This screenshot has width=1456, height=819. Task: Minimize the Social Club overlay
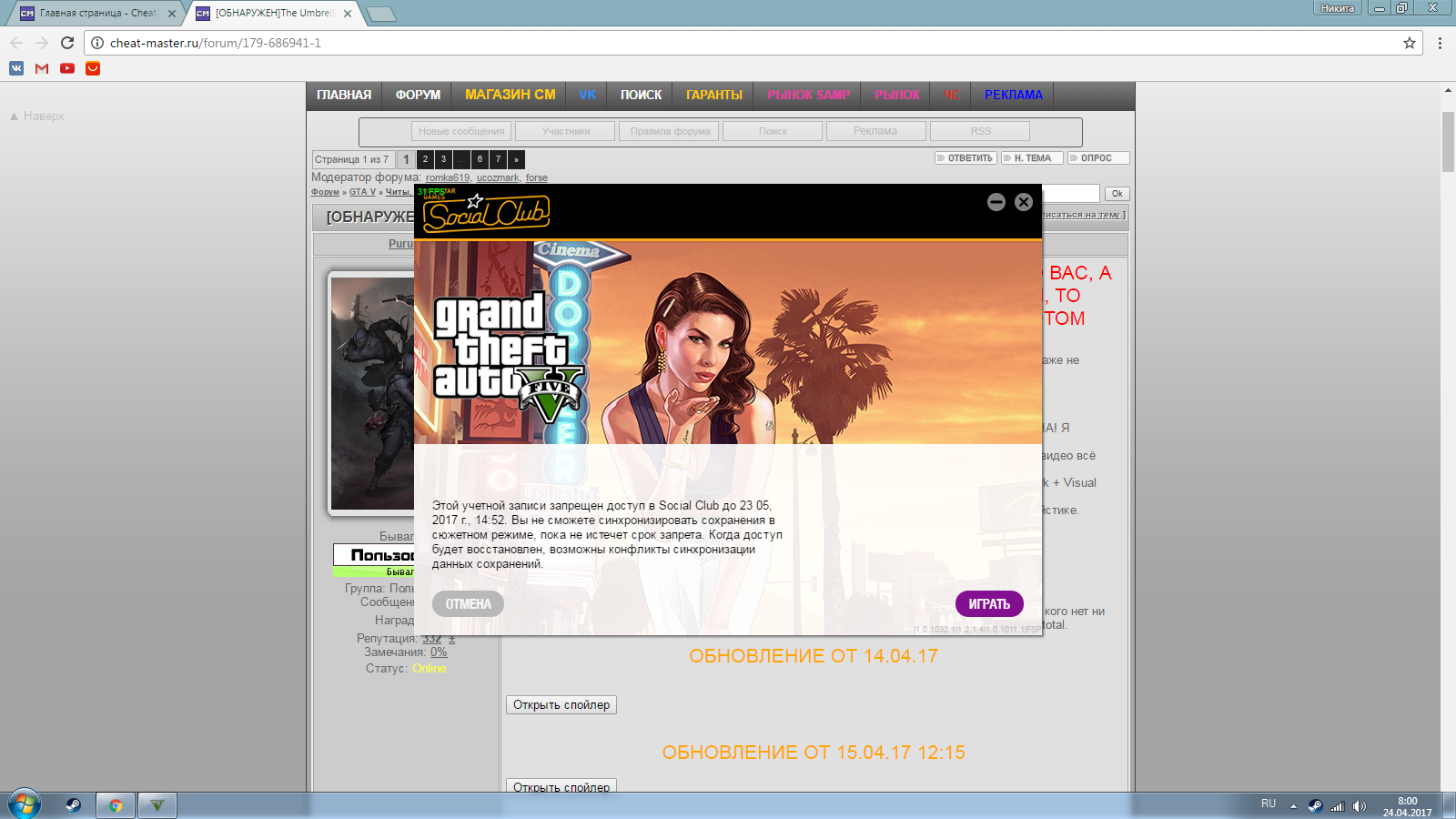[x=996, y=202]
